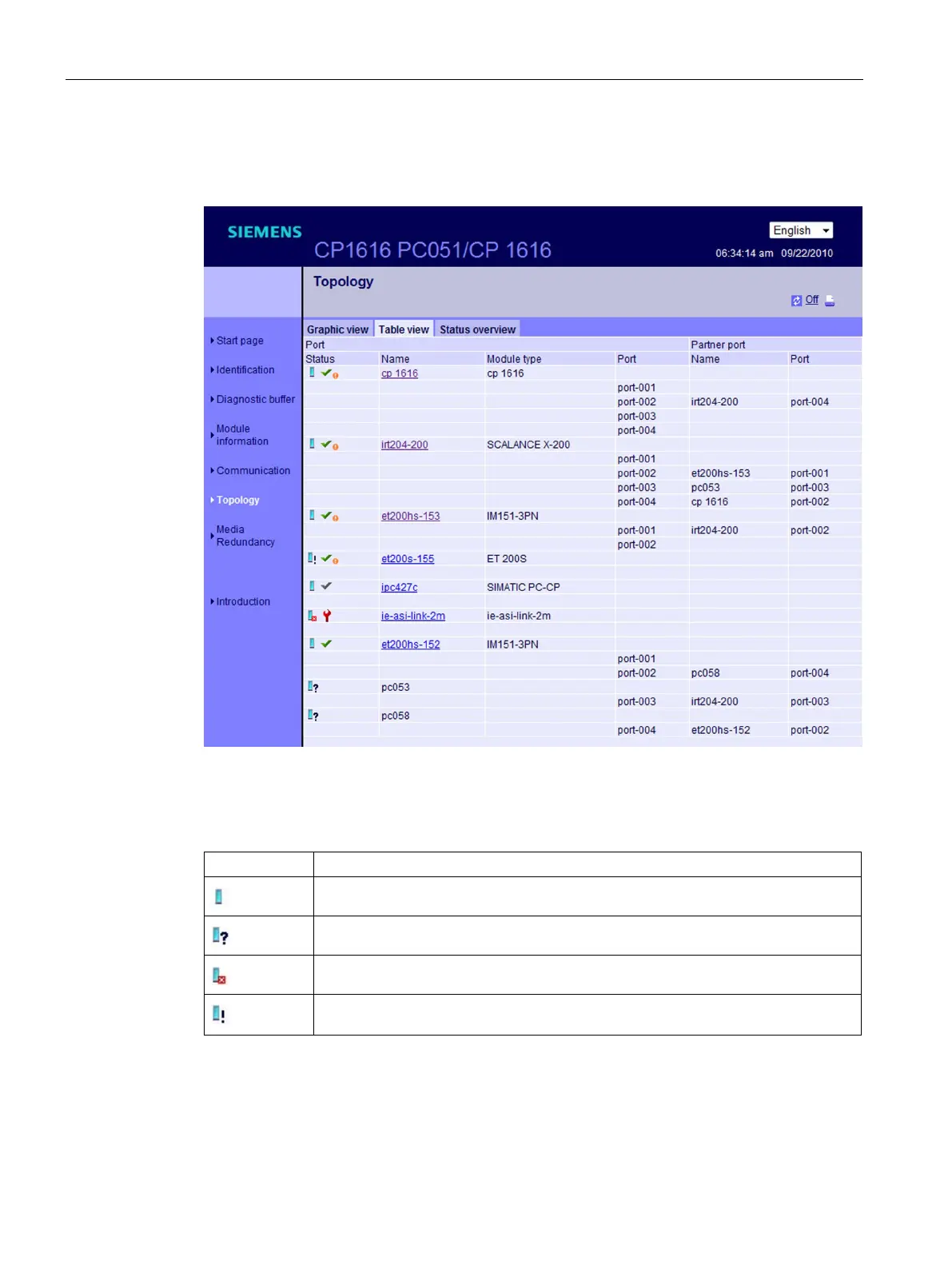Click the 06:34:14 am timestamp in the header
The height and width of the screenshot is (1269, 952).
tap(744, 253)
